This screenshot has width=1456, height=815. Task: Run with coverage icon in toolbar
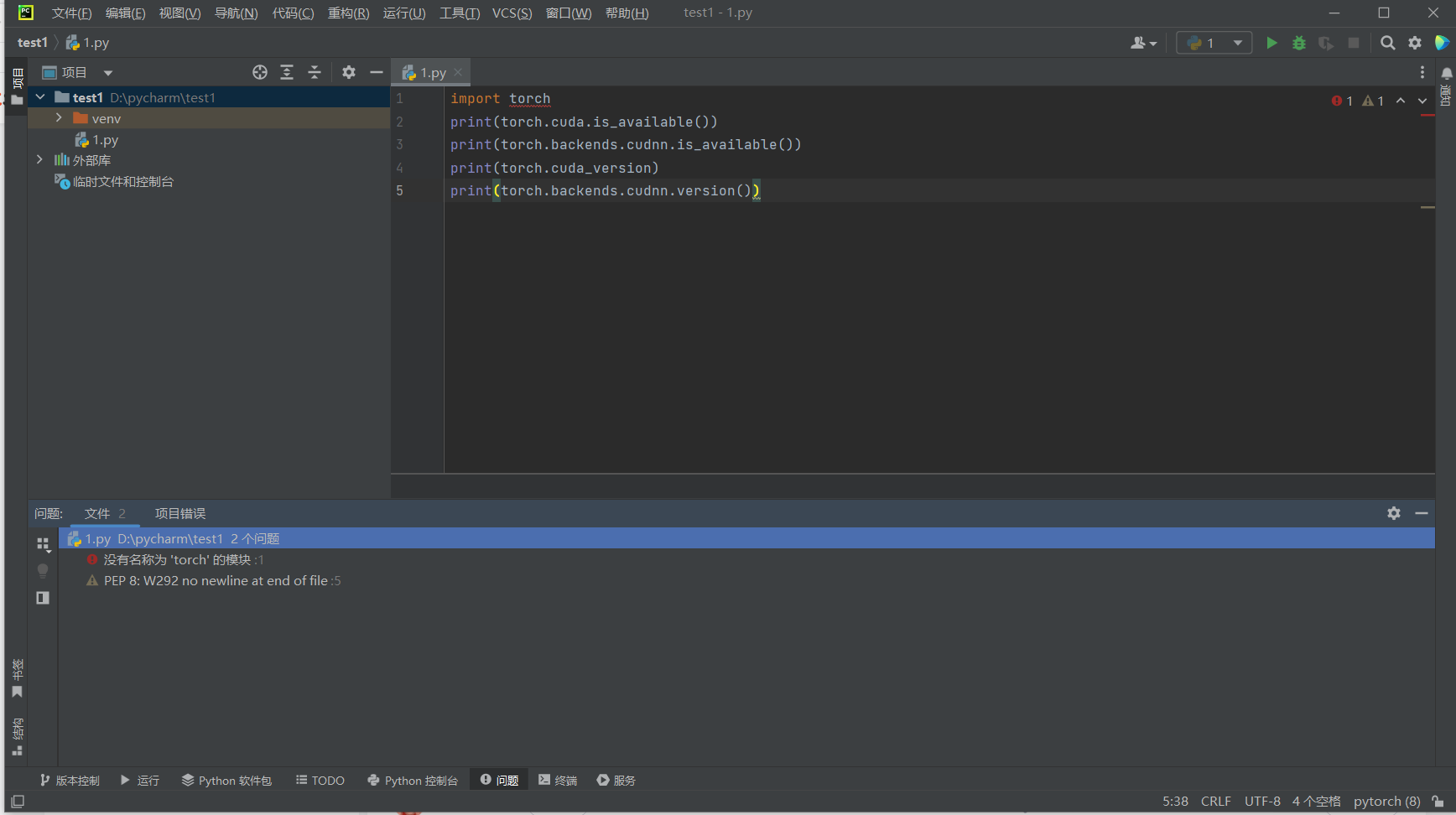point(1325,43)
